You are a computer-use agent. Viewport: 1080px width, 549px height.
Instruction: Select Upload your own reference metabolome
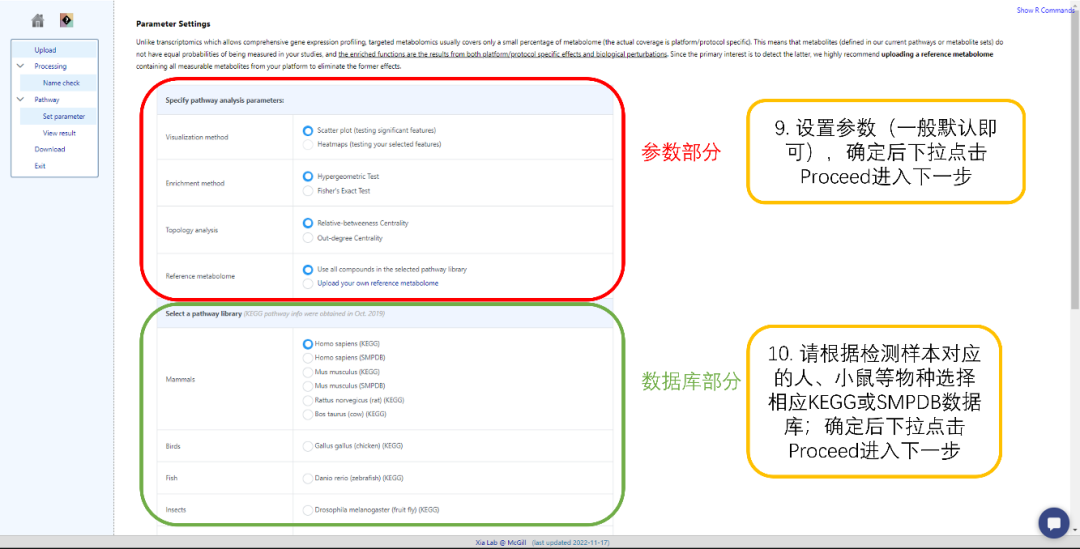point(308,283)
